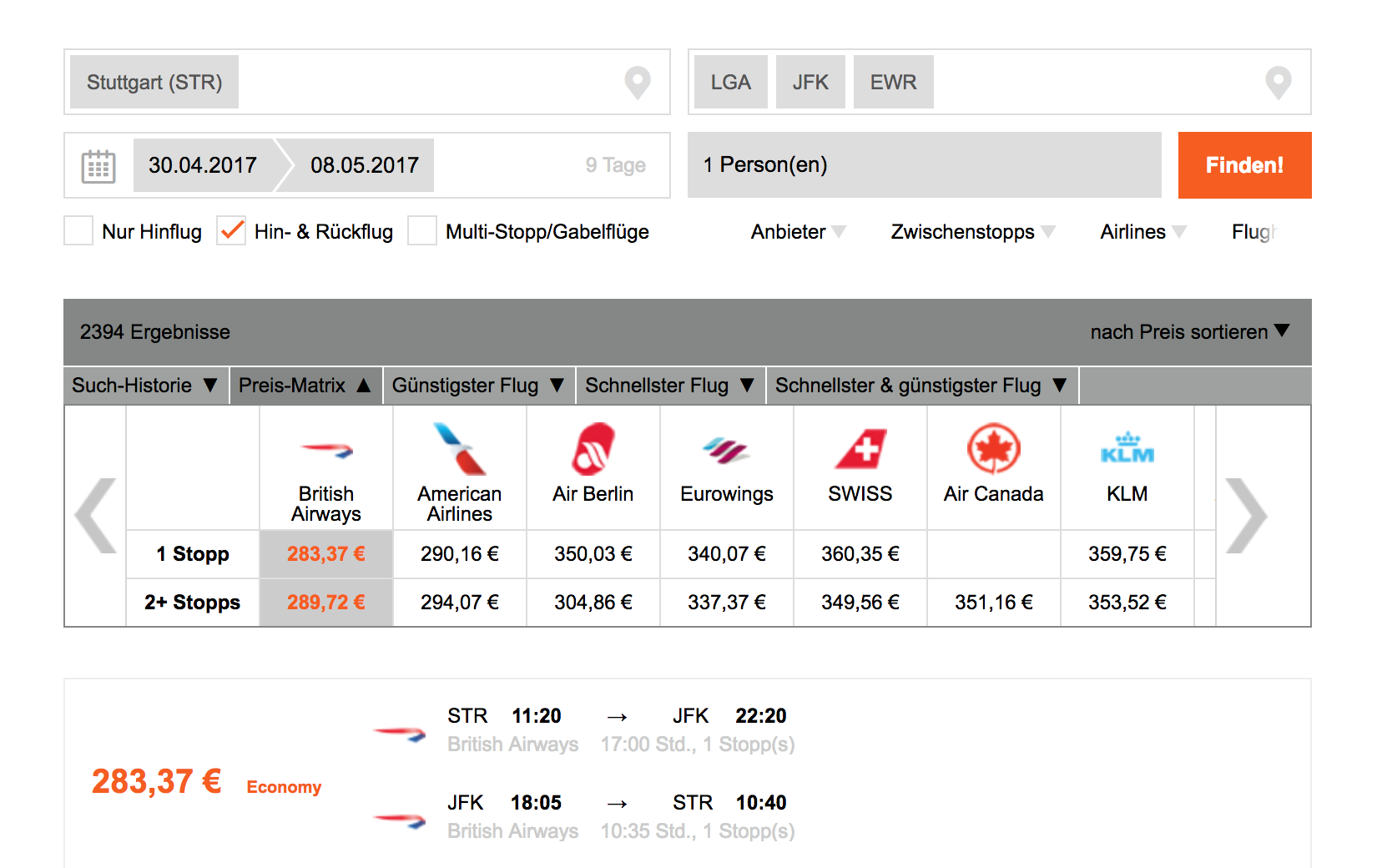
Task: Click the location pin in the origin field
Action: (638, 83)
